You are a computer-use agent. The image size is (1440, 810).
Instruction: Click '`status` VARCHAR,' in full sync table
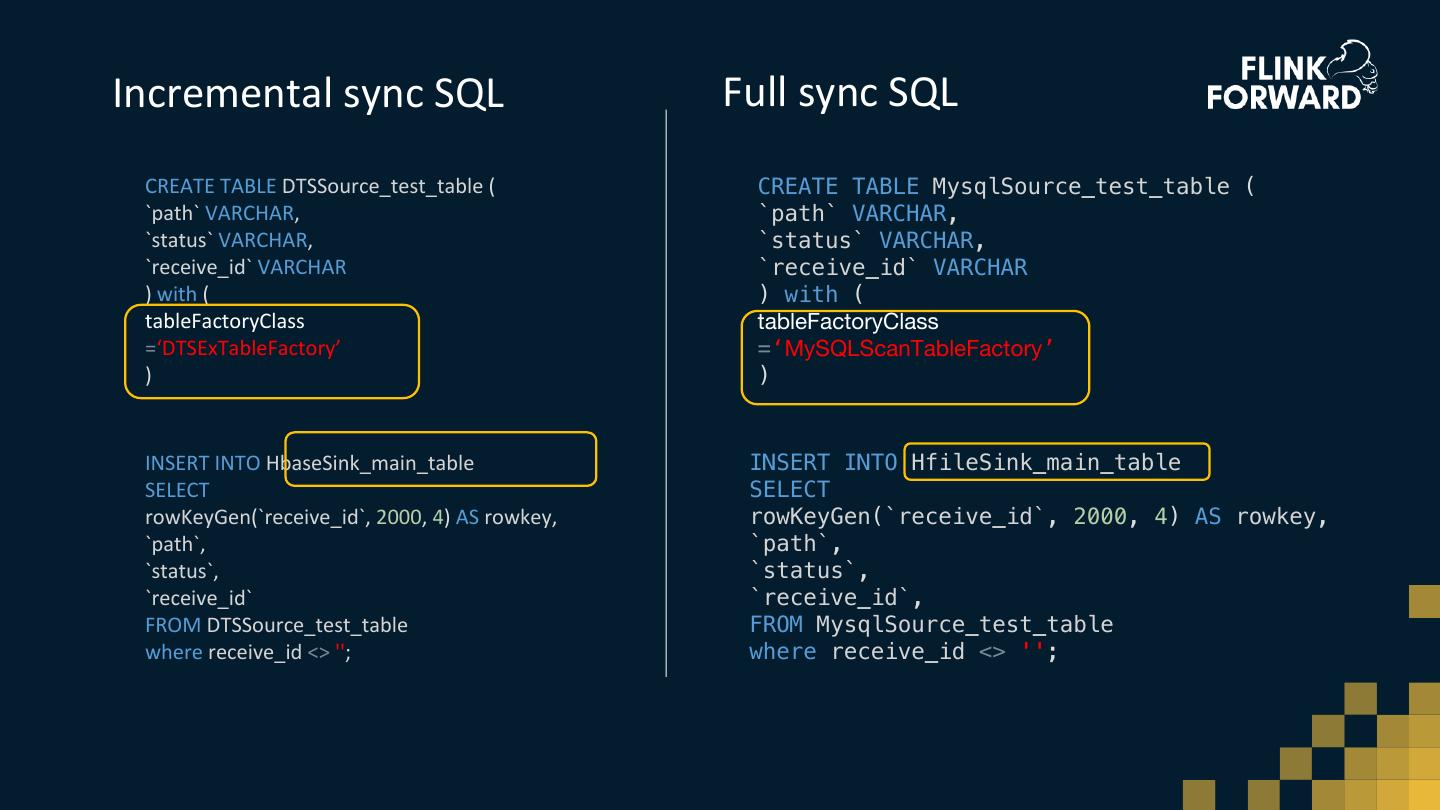[x=872, y=241]
